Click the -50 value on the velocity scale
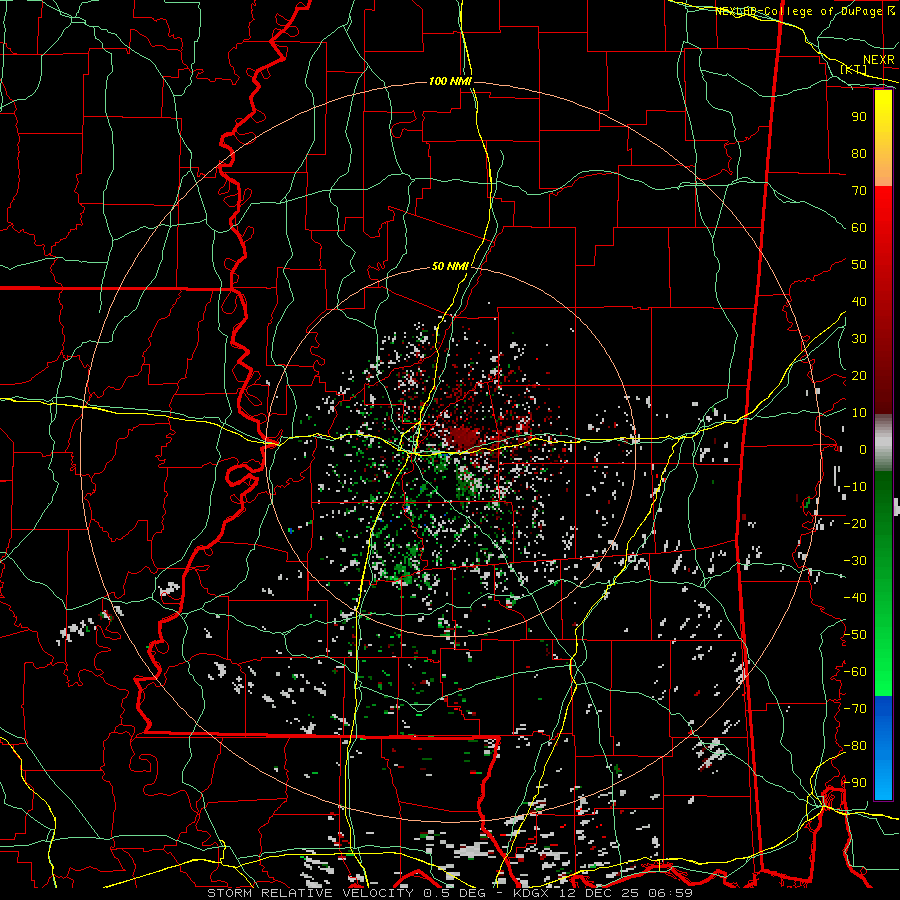 [856, 635]
